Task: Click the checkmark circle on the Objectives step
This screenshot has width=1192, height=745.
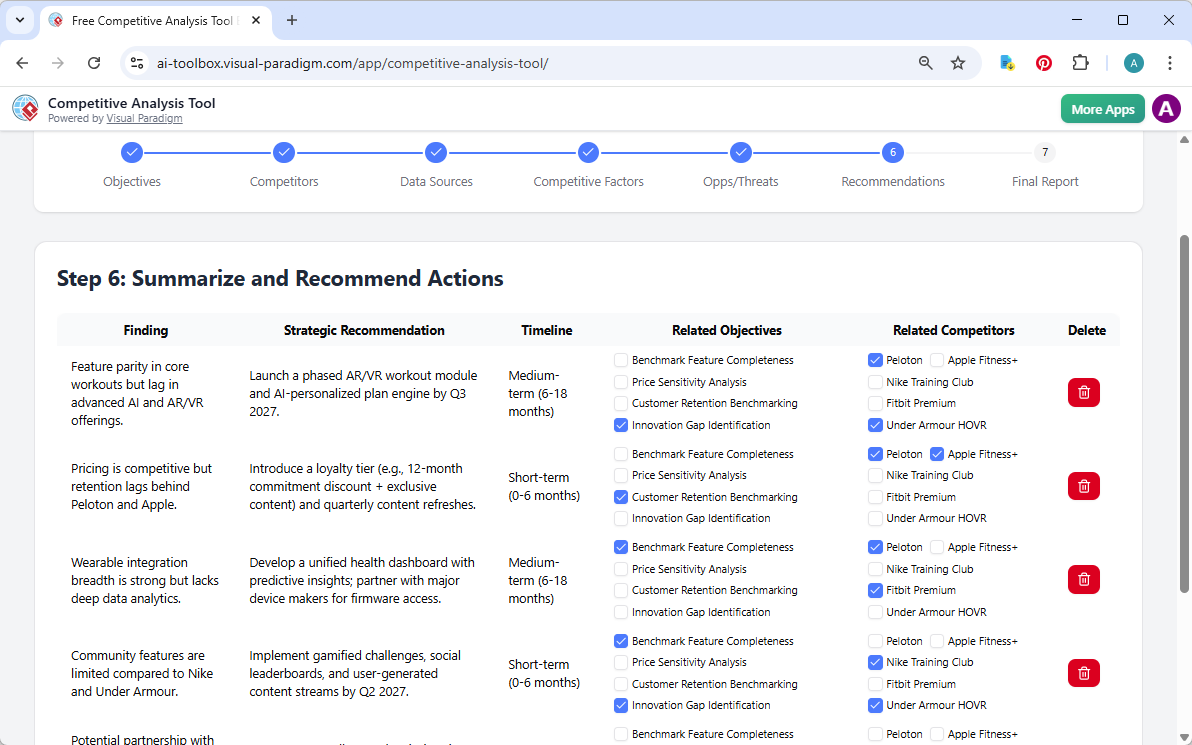Action: 132,152
